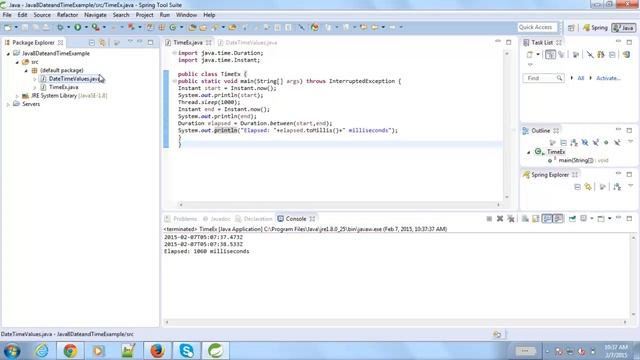Select main(String[]) method in Outline

578,160
